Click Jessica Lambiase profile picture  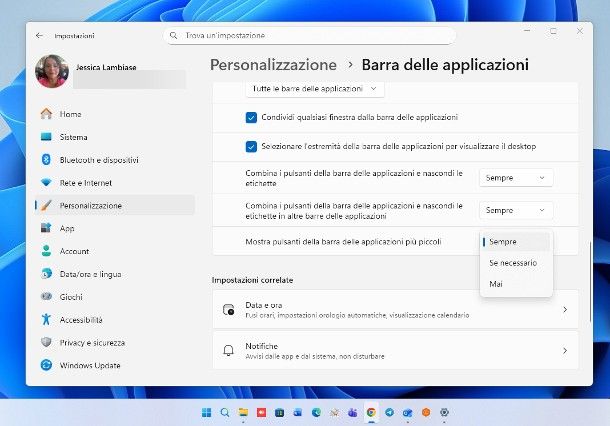[x=52, y=72]
